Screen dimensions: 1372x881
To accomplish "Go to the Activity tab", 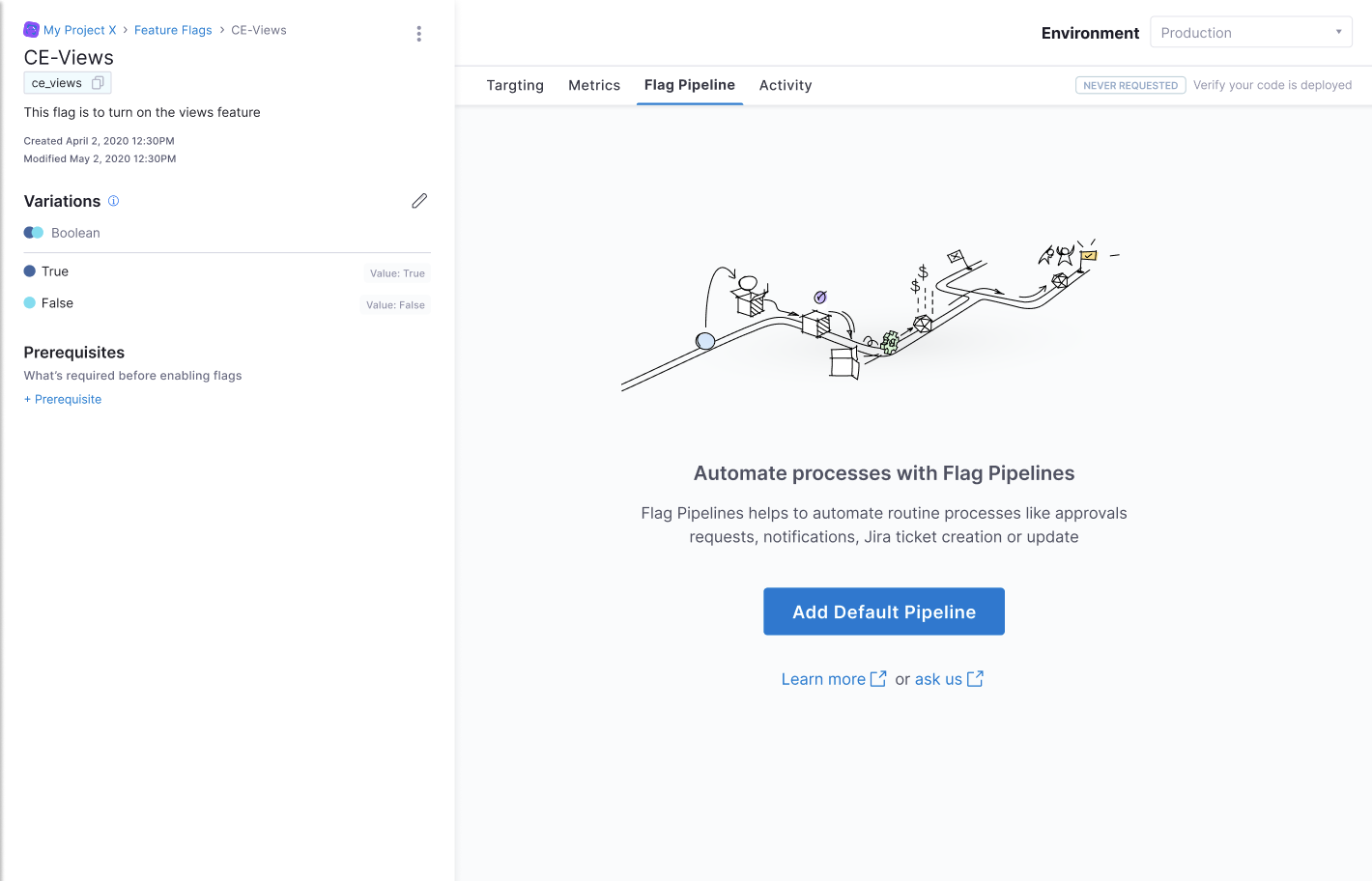I will [786, 86].
